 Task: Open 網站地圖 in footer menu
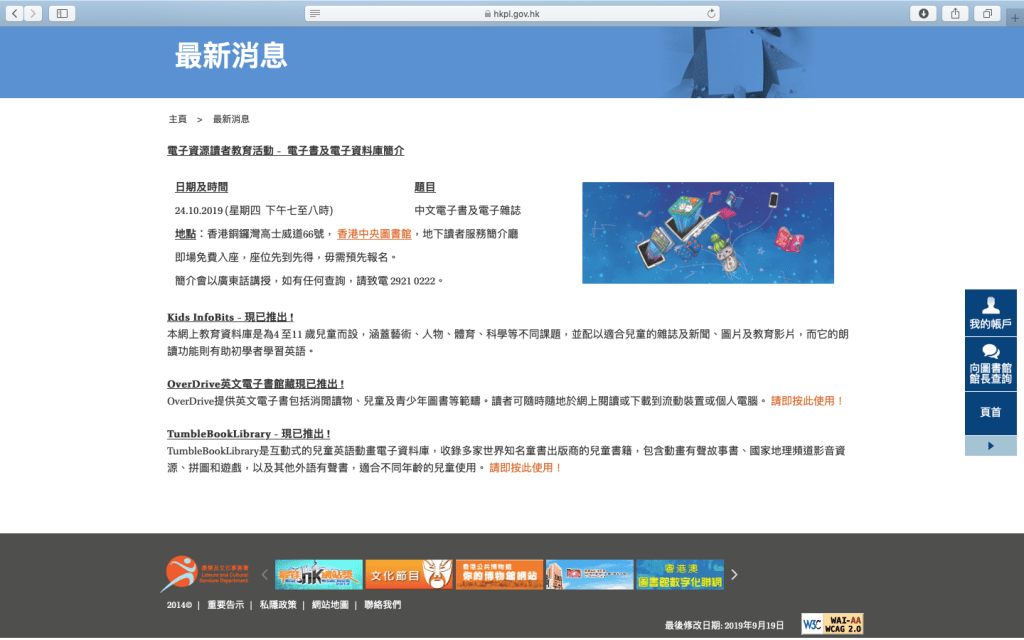pyautogui.click(x=330, y=605)
